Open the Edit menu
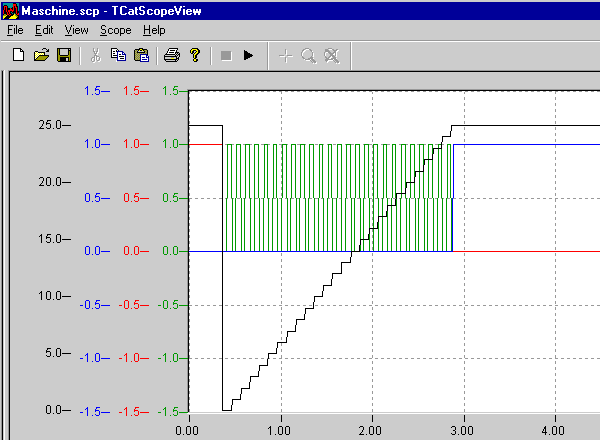Screen dimensions: 600x440 click(44, 30)
